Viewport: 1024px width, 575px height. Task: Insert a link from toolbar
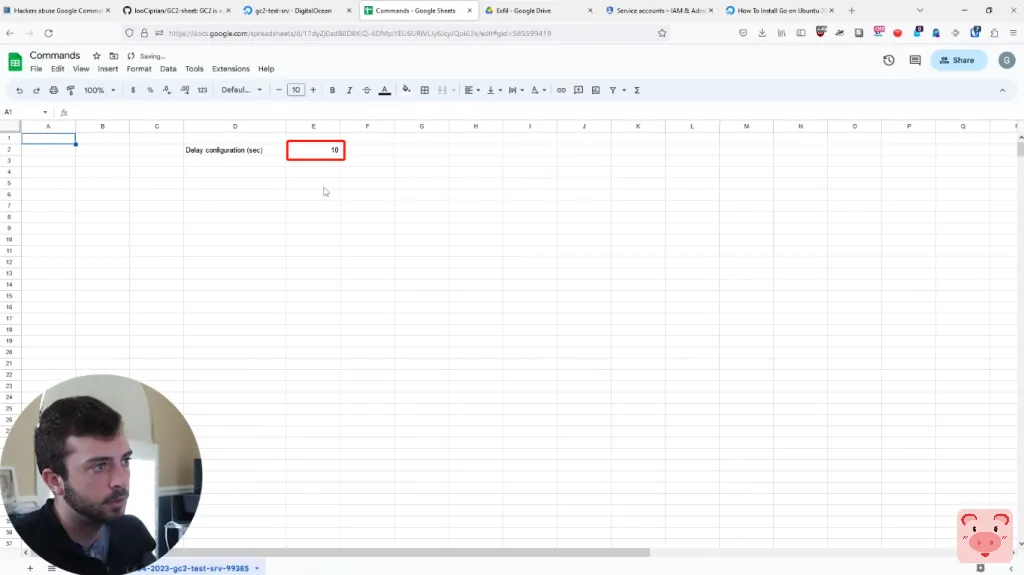[x=561, y=90]
